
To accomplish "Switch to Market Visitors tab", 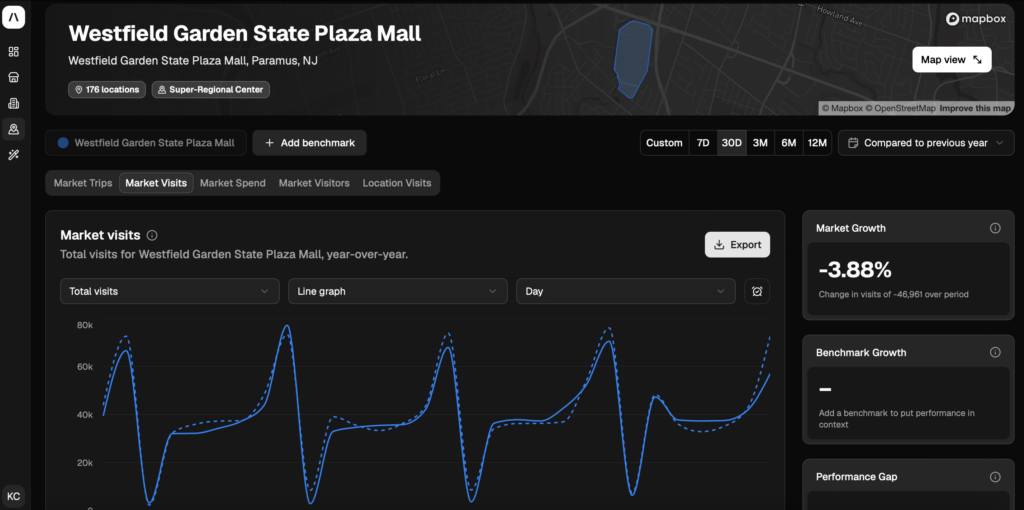I will 314,183.
